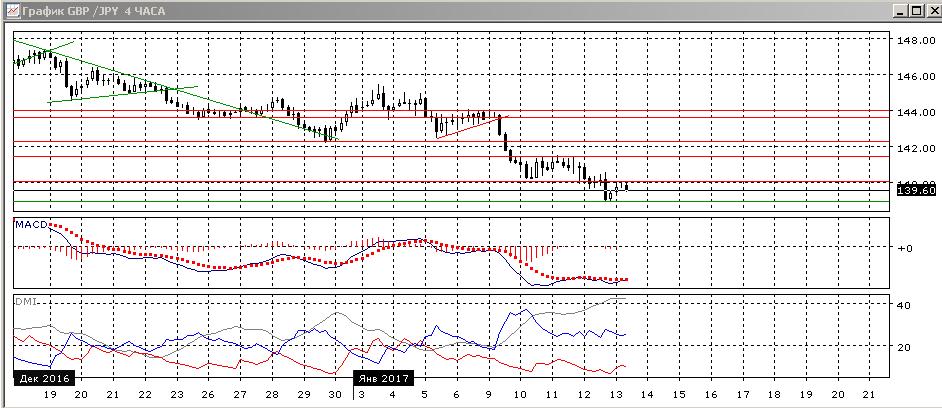Maximize the GBP/JPY chart window

click(914, 10)
